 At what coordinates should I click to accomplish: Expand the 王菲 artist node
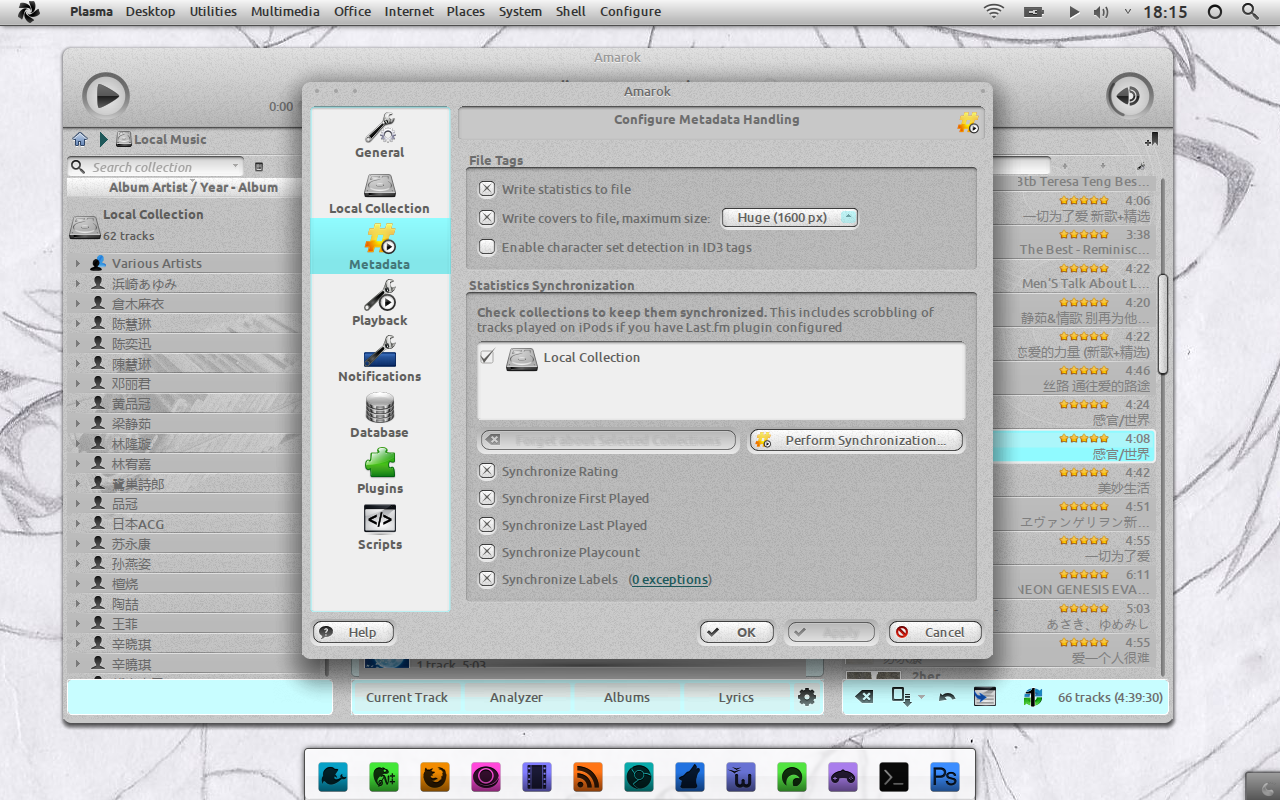(x=77, y=624)
